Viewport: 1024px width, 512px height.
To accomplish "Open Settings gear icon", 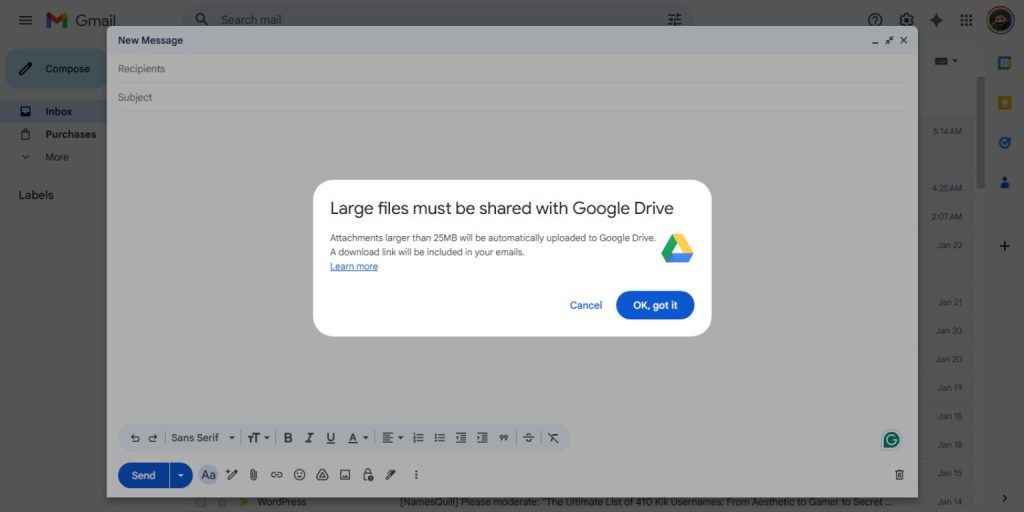I will click(906, 20).
